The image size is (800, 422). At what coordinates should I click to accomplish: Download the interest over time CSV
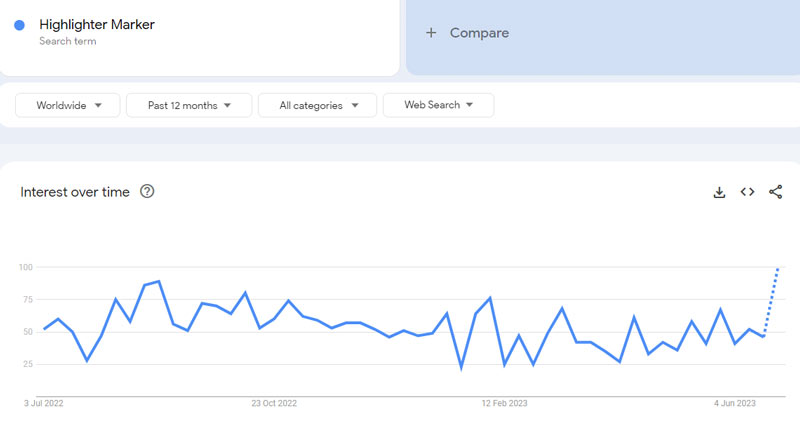[719, 192]
